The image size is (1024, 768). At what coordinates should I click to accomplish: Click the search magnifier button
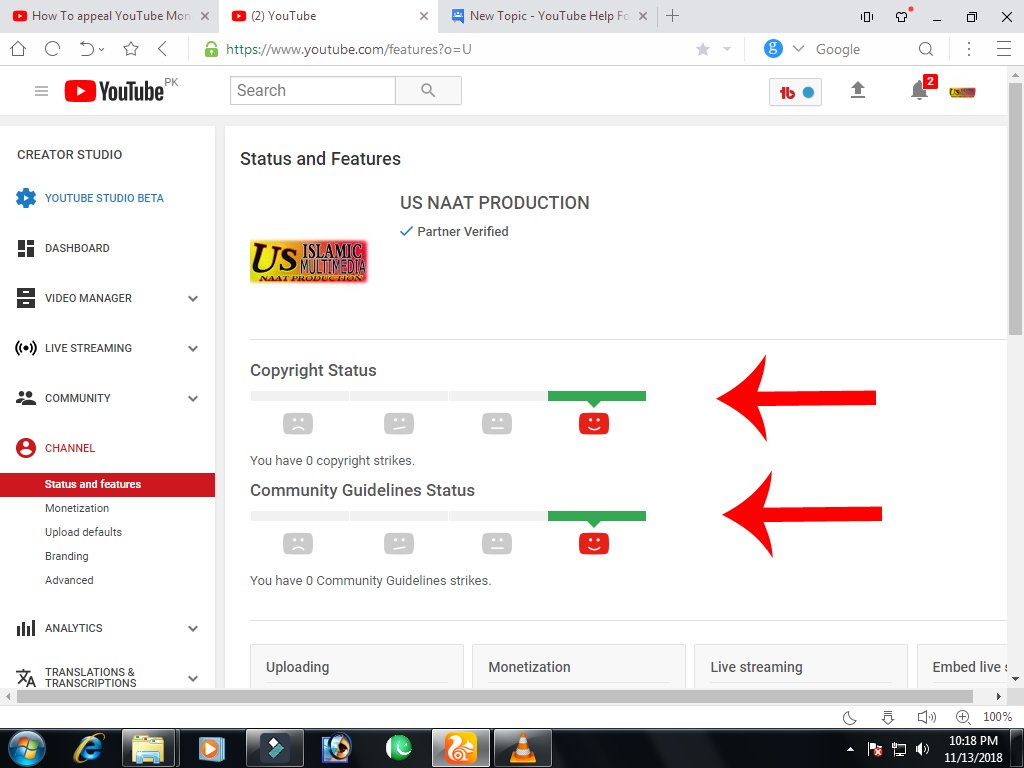pos(428,90)
